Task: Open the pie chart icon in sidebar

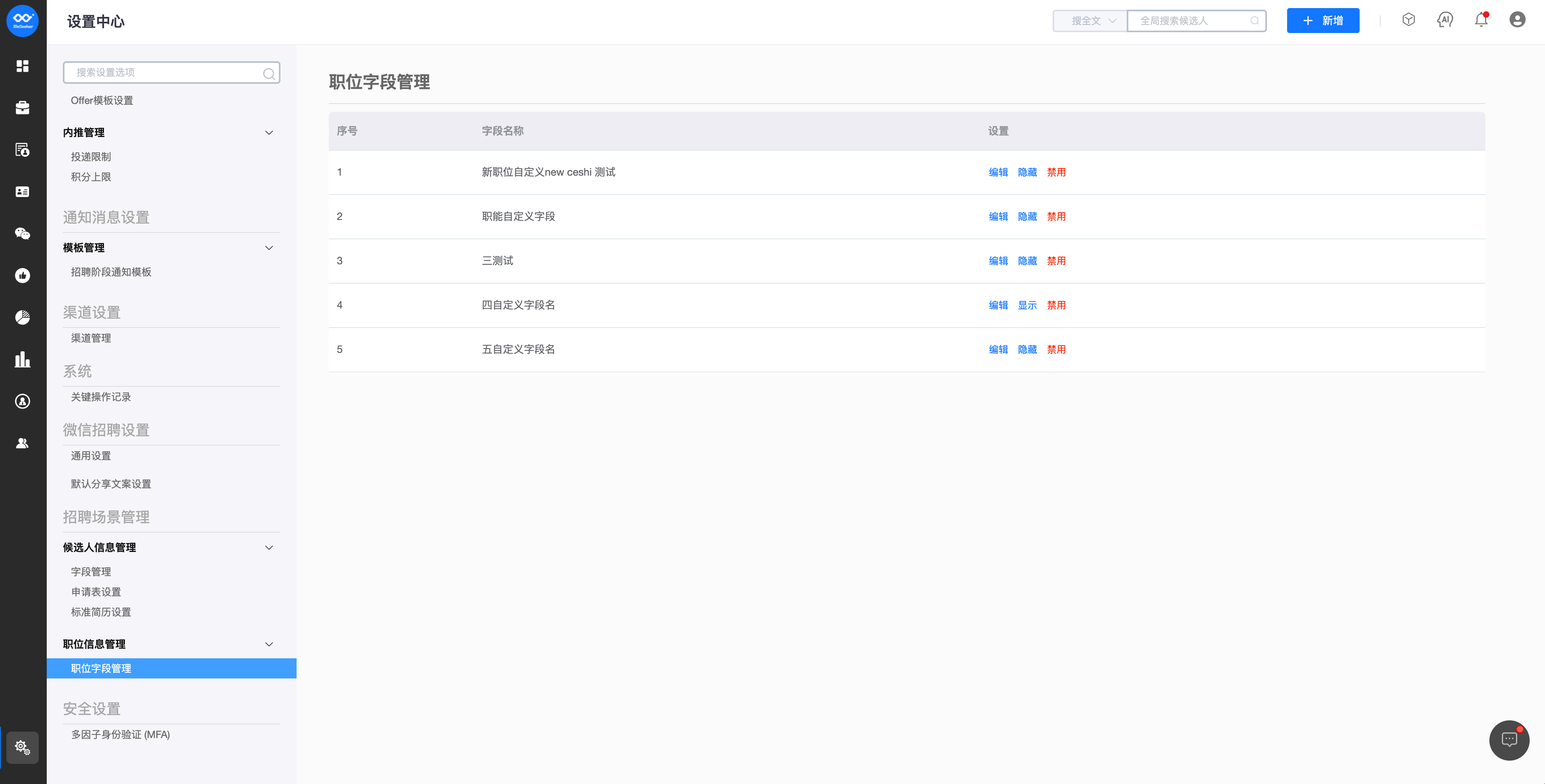Action: [x=23, y=318]
